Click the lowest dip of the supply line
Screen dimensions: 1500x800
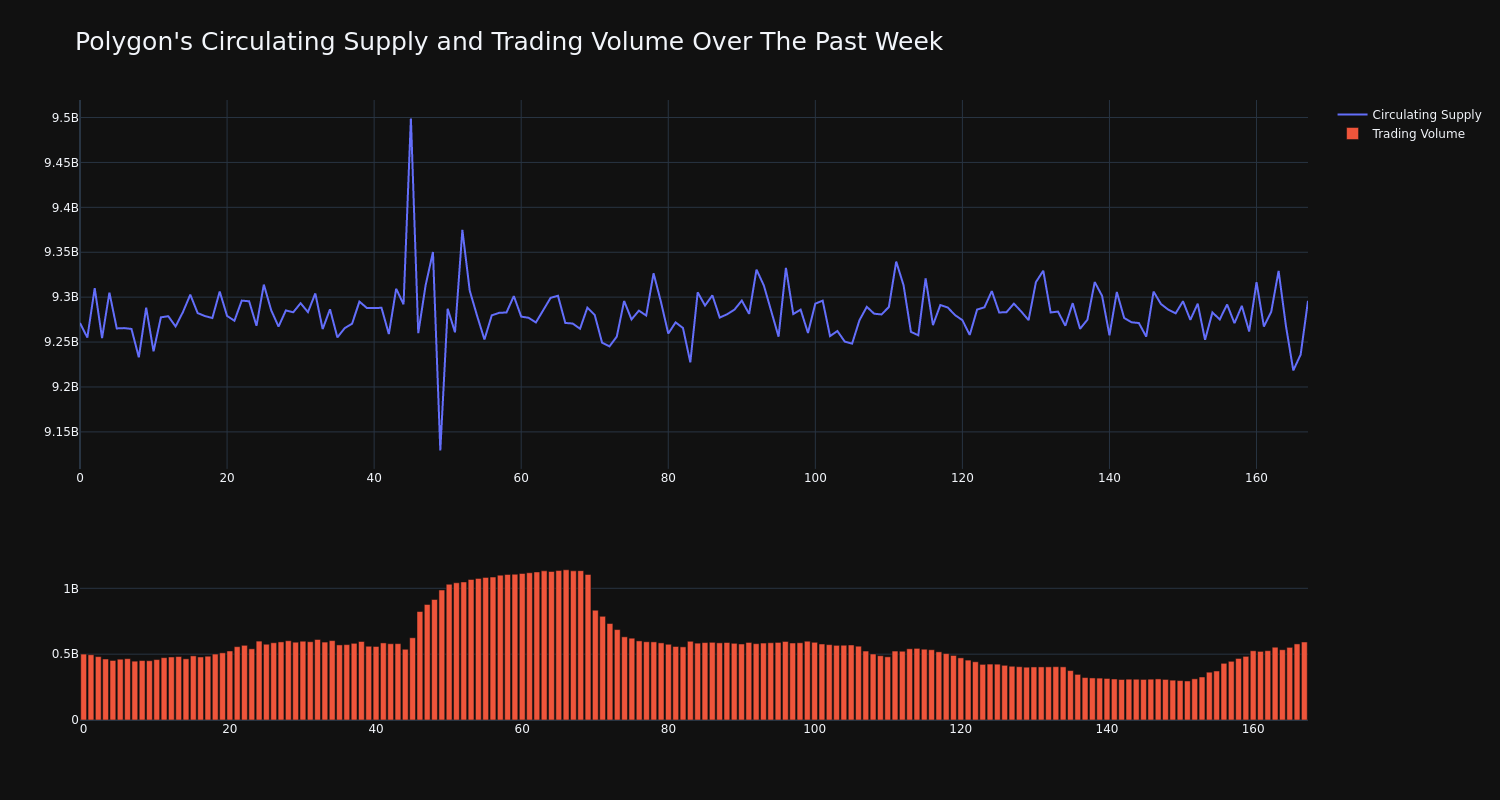pos(440,449)
